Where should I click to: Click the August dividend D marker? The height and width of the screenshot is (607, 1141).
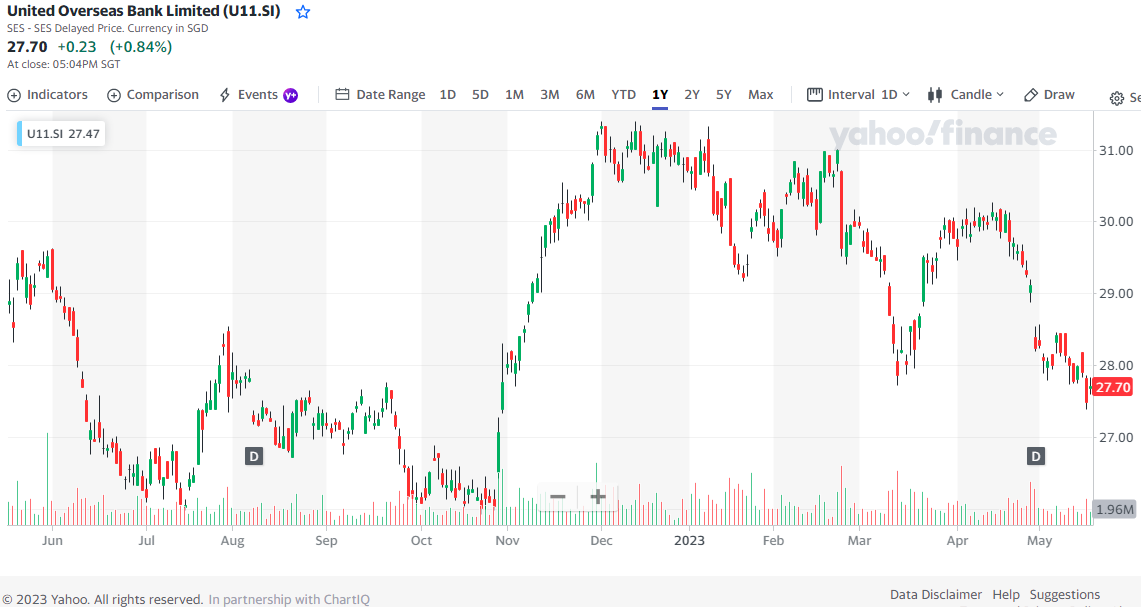[253, 456]
